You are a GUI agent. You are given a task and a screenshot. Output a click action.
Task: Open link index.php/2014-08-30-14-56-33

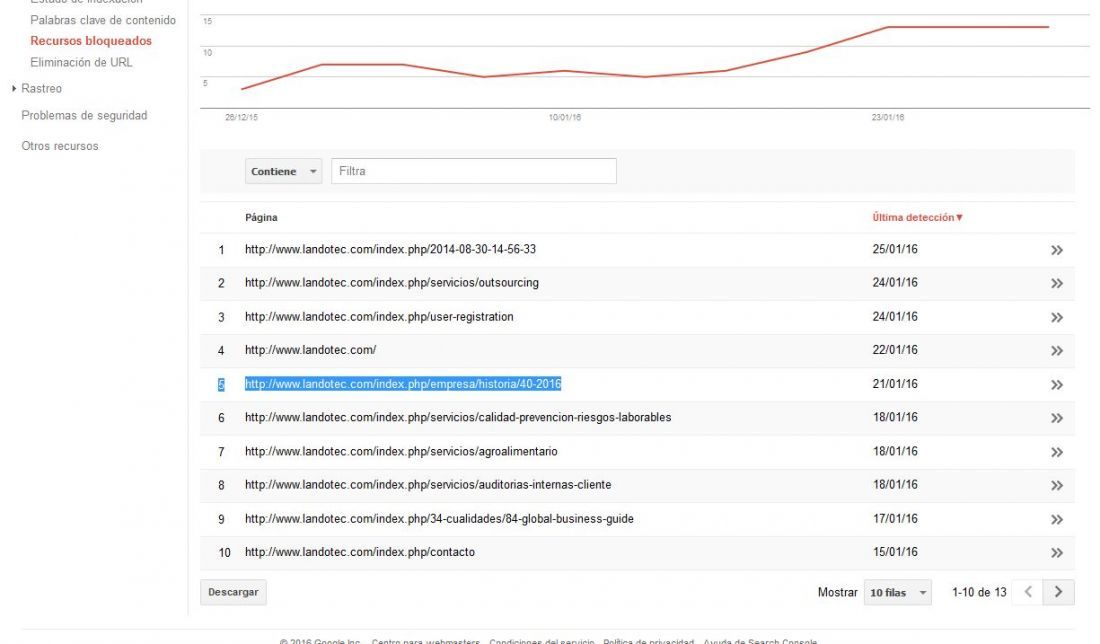click(390, 249)
